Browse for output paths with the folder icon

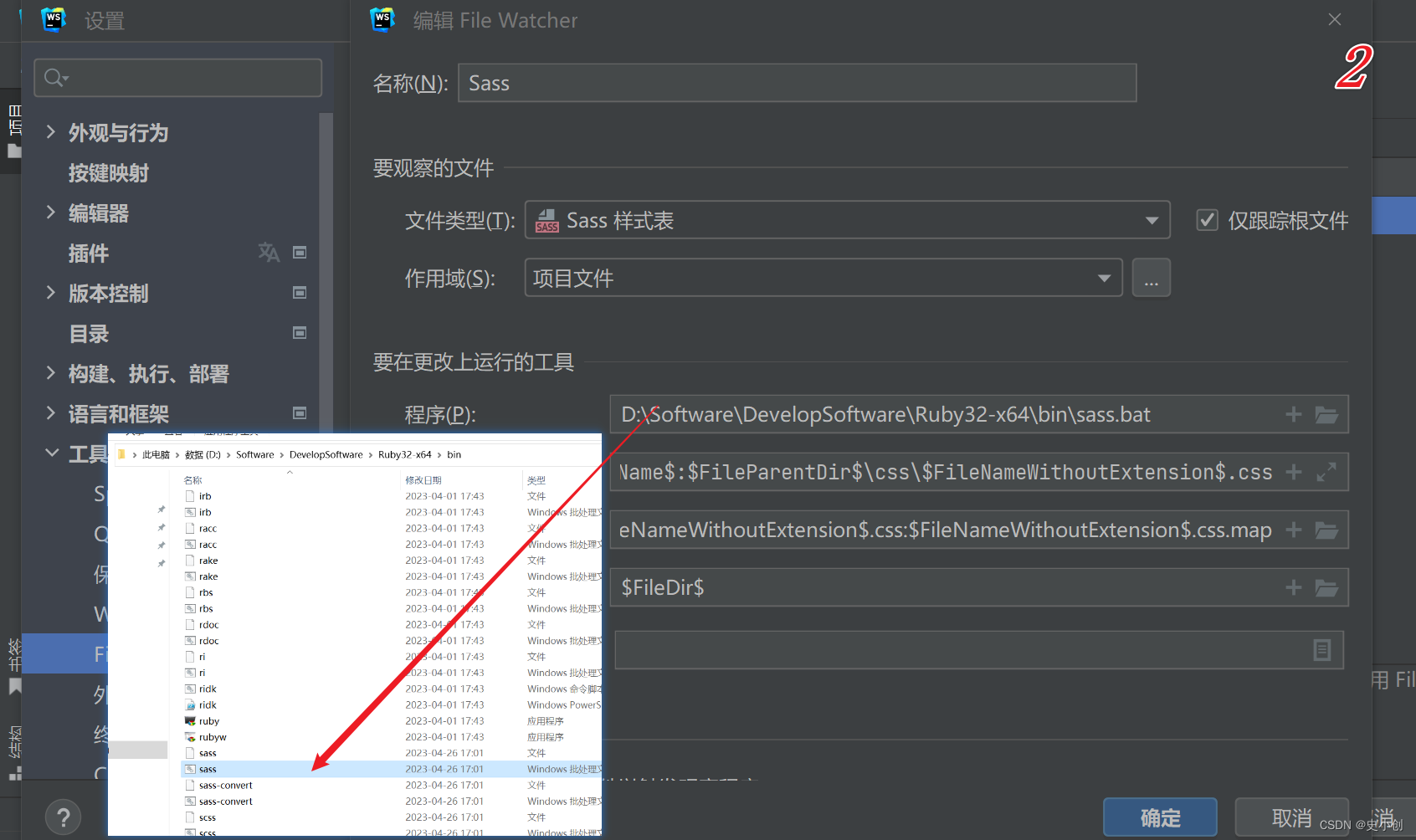[x=1326, y=530]
